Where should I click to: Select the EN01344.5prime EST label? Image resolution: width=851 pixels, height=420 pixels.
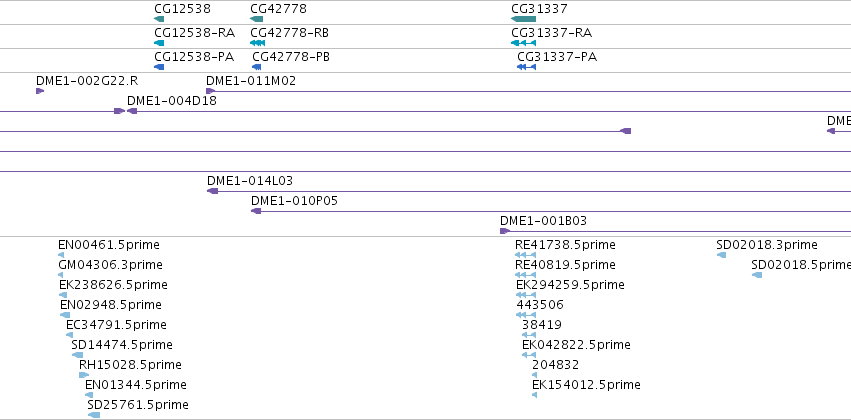point(136,385)
